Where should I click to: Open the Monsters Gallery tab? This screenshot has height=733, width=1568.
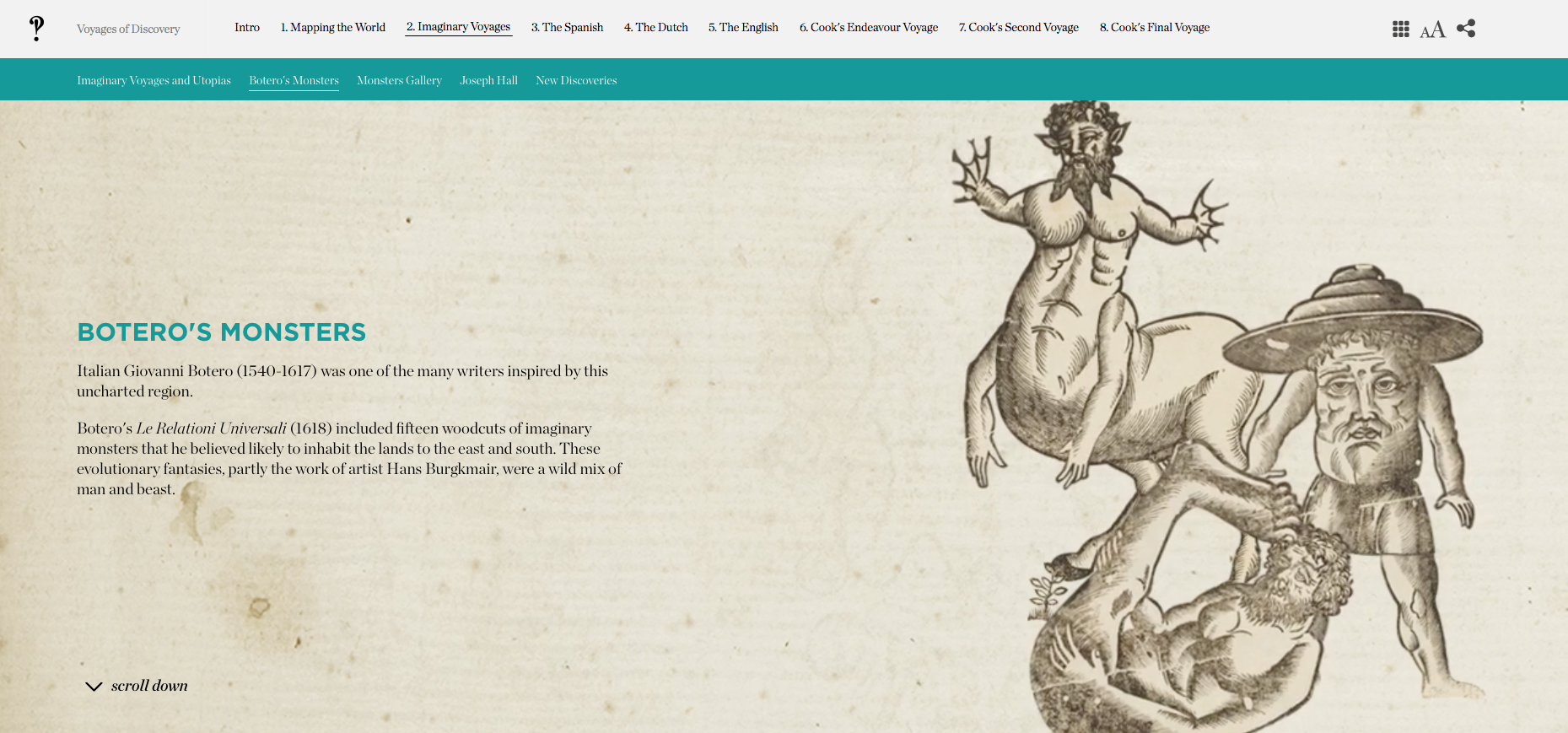[399, 80]
